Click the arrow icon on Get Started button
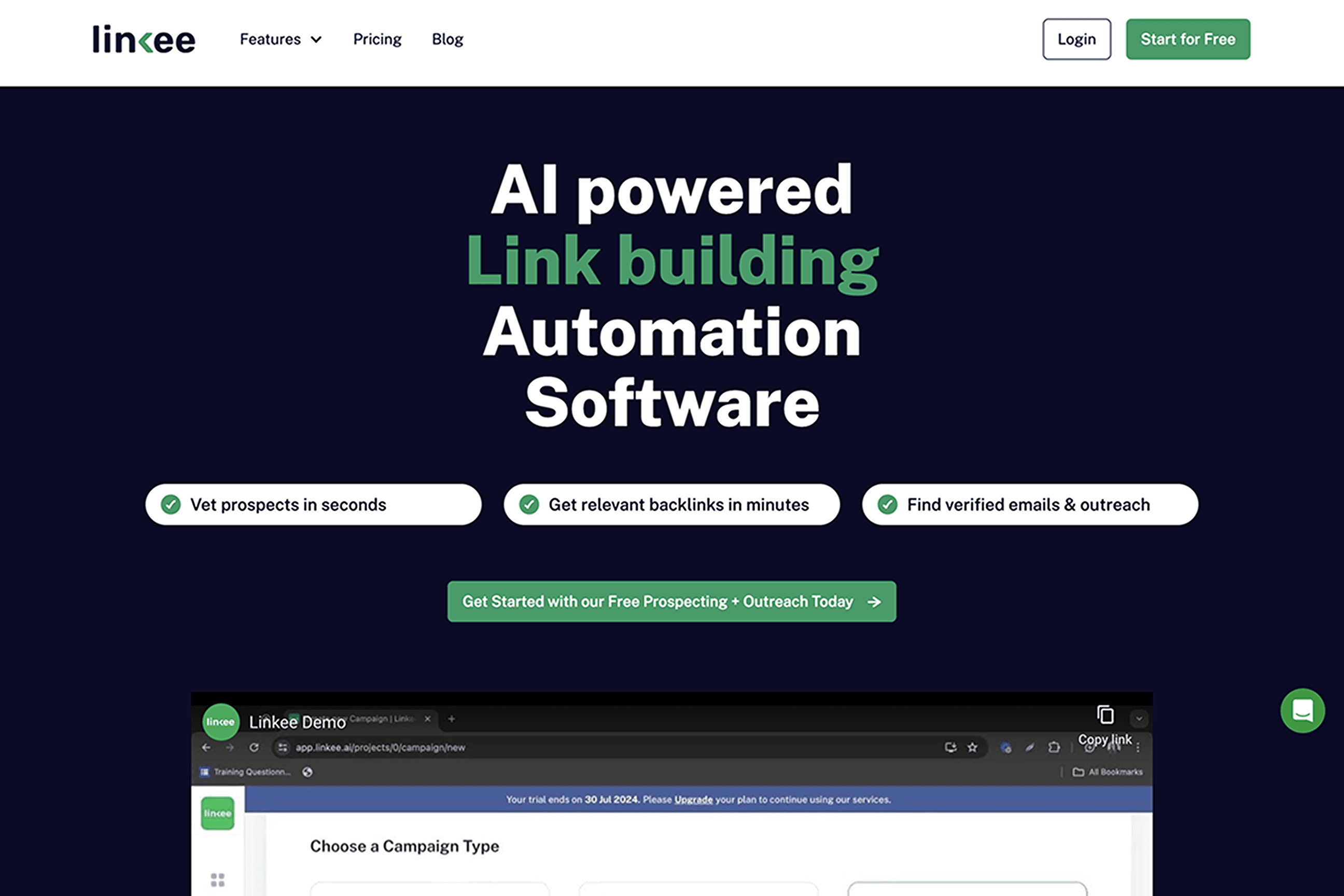Image resolution: width=1344 pixels, height=896 pixels. coord(874,601)
